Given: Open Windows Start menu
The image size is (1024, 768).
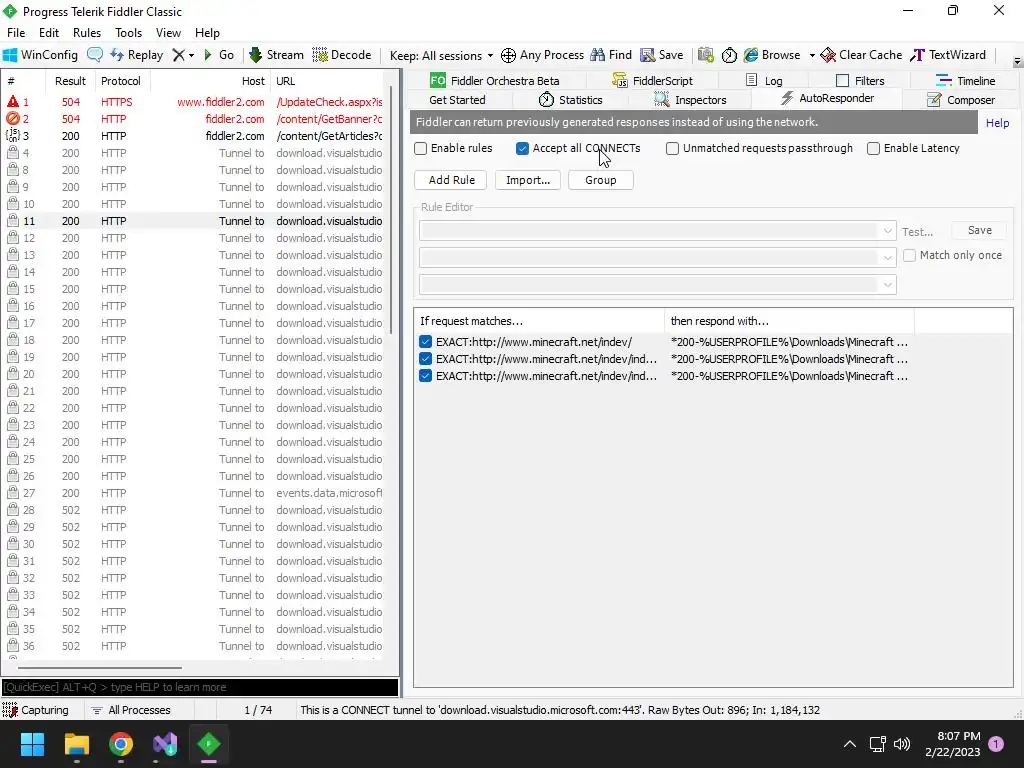Looking at the screenshot, I should click(x=32, y=744).
